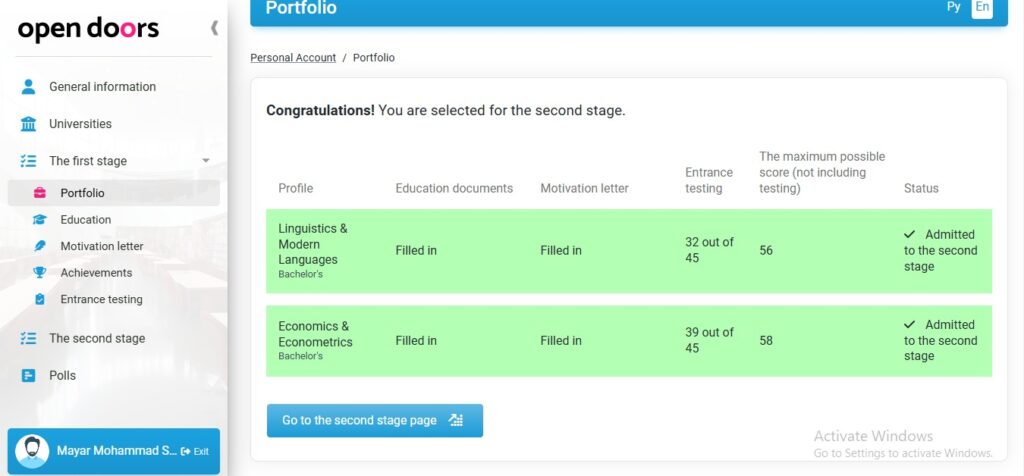Image resolution: width=1024 pixels, height=476 pixels.
Task: Collapse the sidebar with the chevron
Action: pos(214,27)
